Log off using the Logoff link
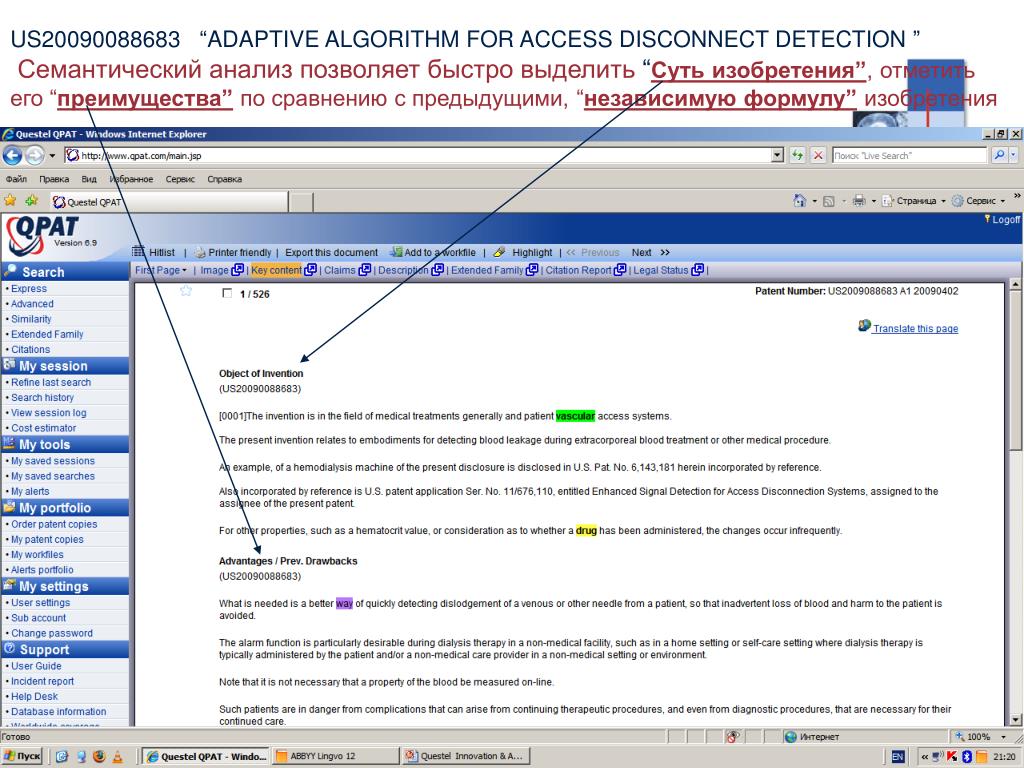This screenshot has width=1024, height=768. tap(1006, 220)
